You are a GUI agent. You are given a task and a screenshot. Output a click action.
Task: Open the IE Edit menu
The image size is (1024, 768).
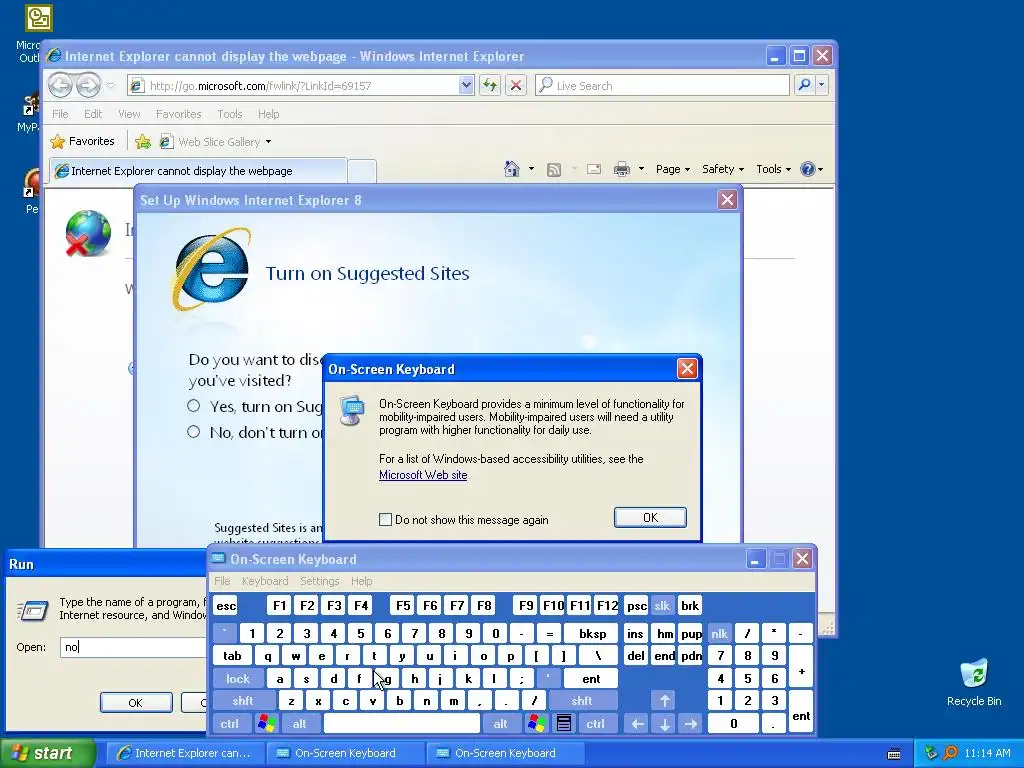[93, 114]
